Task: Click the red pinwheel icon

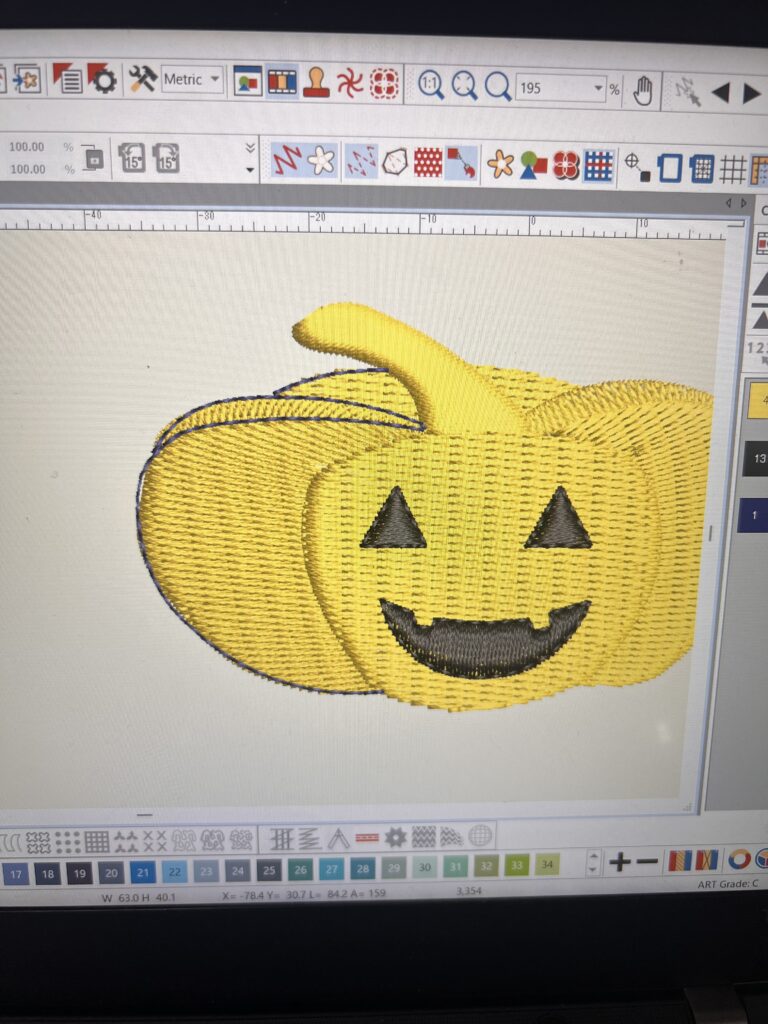Action: 350,83
